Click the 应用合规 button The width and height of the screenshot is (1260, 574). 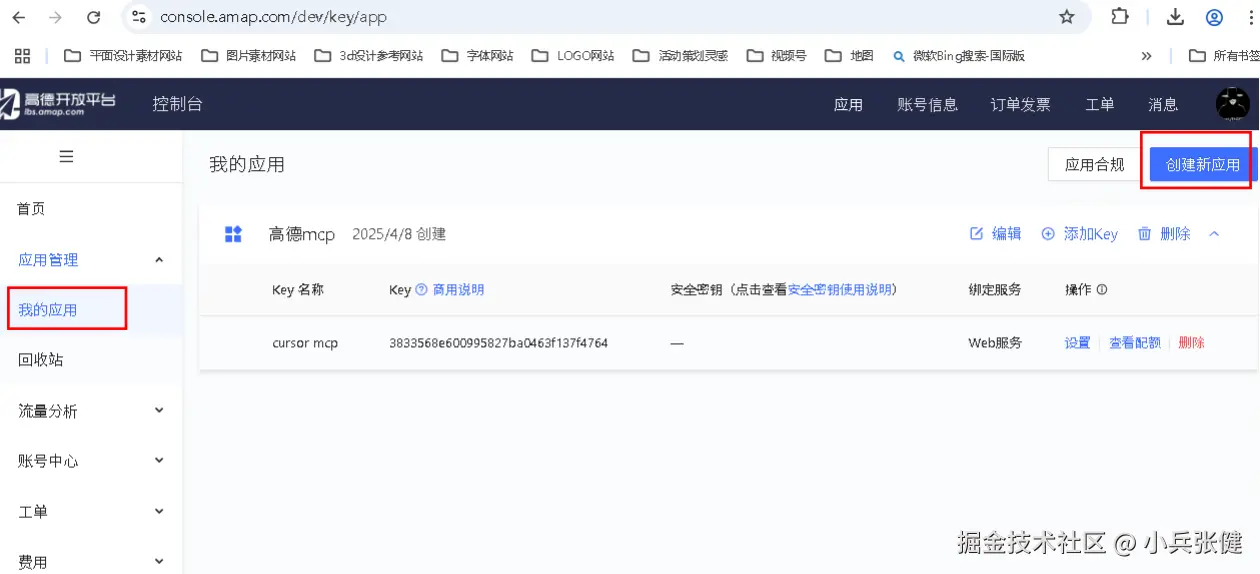(x=1094, y=165)
